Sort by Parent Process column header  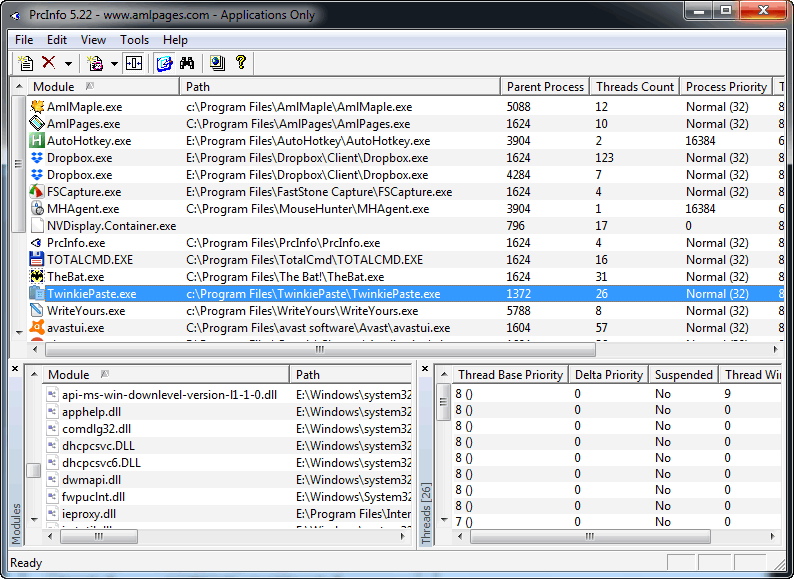545,87
